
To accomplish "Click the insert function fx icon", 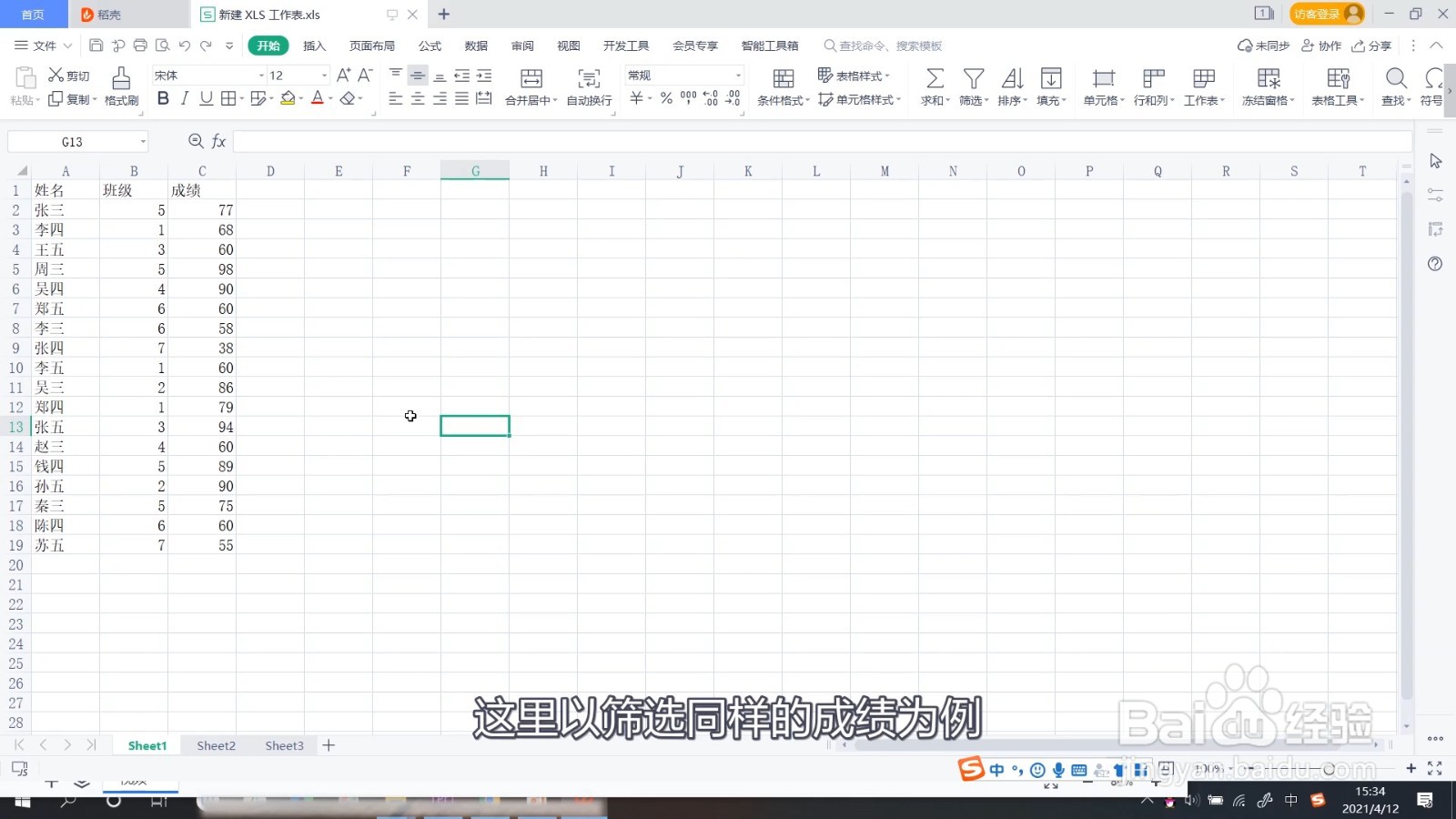I will pos(218,141).
